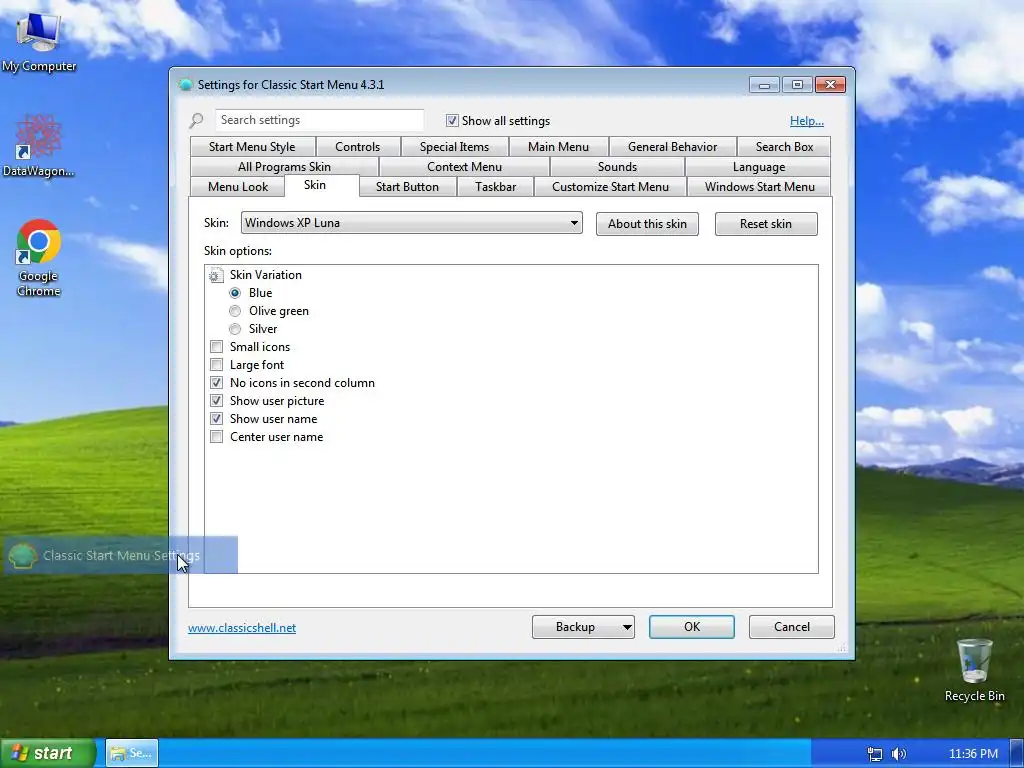1024x768 pixels.
Task: Open the Language tab
Action: [759, 167]
